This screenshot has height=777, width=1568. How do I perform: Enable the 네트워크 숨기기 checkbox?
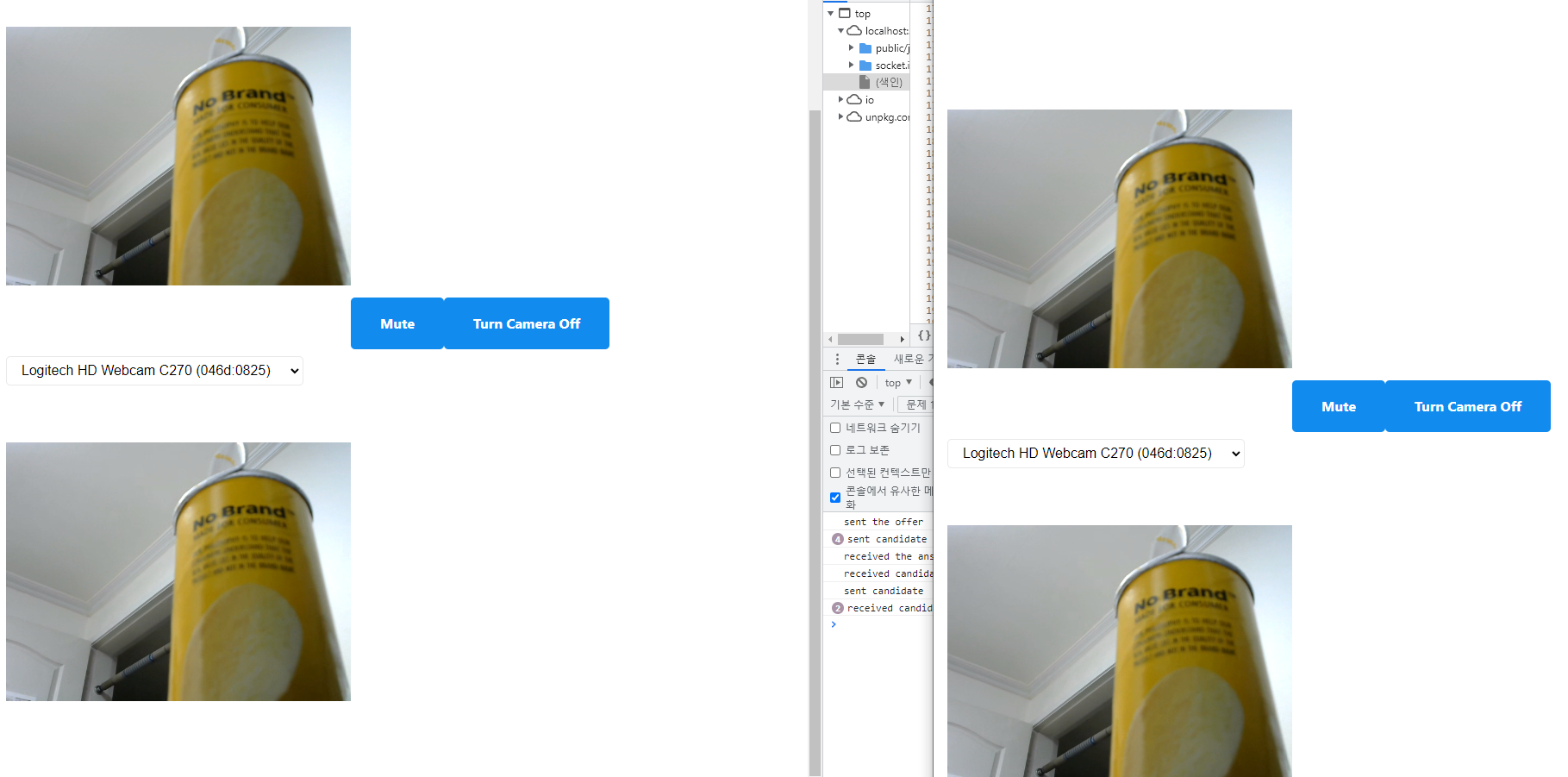835,428
